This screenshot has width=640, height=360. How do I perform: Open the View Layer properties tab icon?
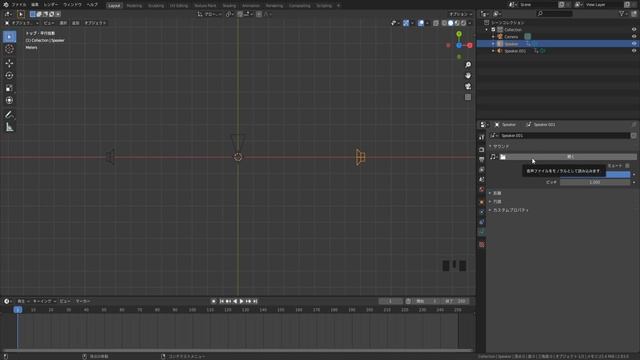coord(482,169)
